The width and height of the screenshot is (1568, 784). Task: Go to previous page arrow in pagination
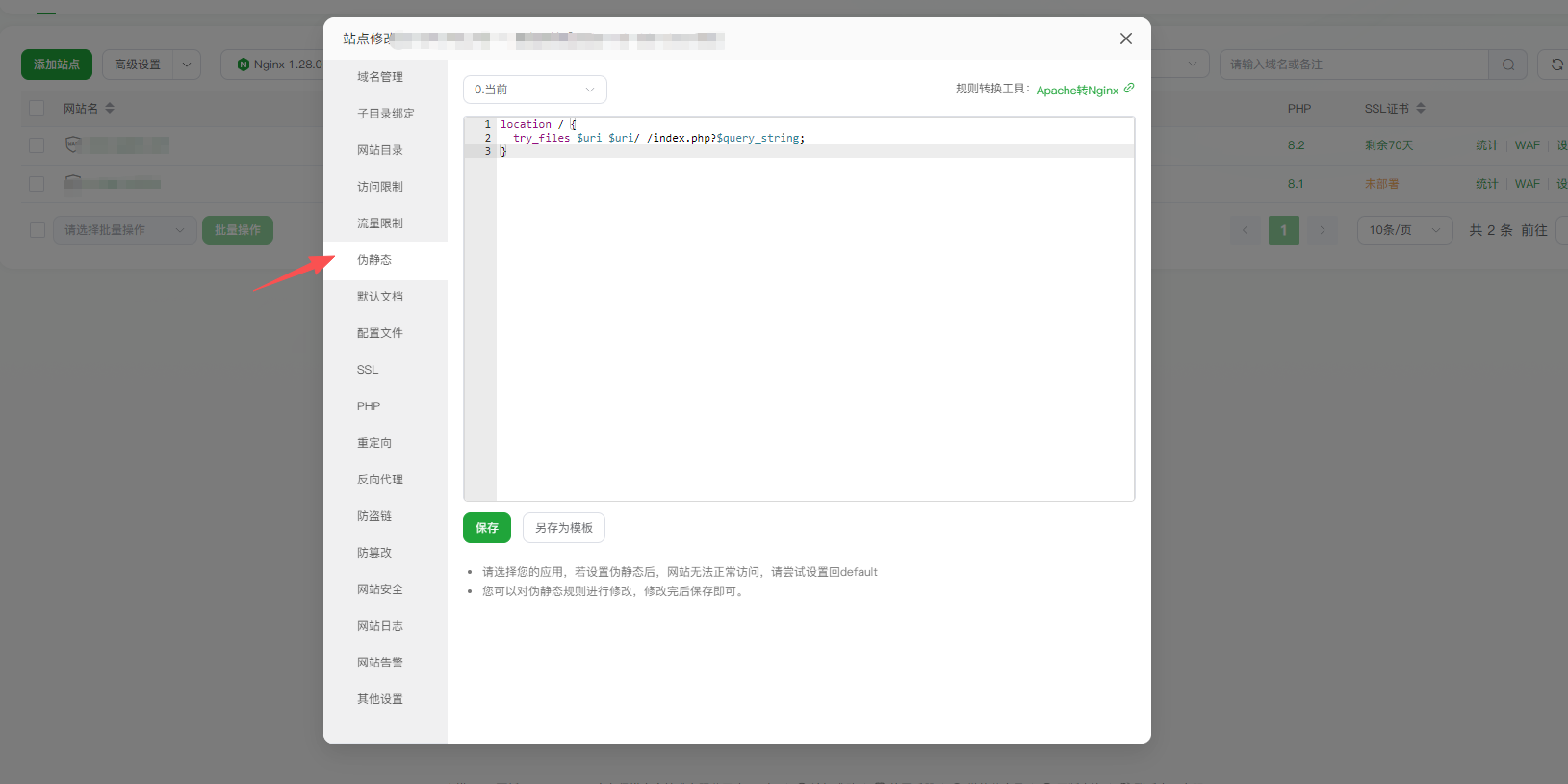(x=1245, y=230)
